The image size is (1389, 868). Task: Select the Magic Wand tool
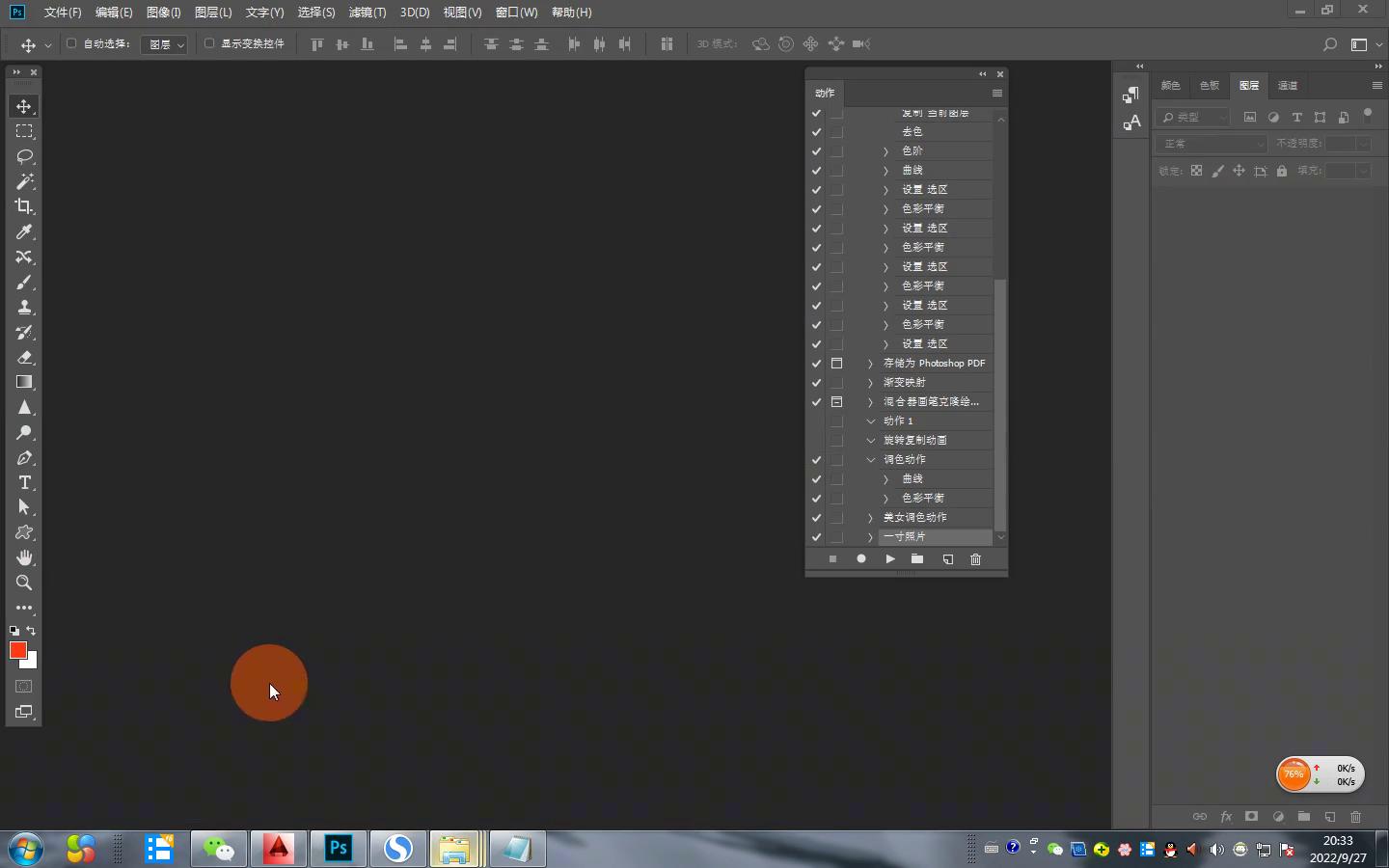[x=24, y=181]
